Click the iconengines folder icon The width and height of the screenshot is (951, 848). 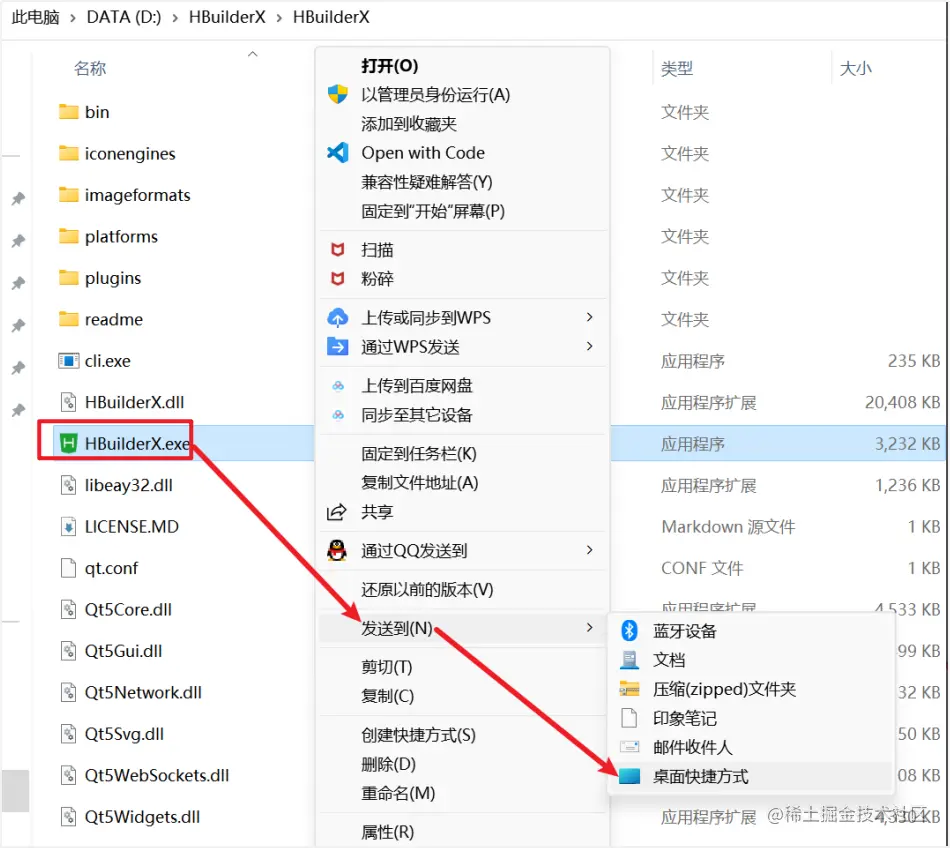click(69, 153)
